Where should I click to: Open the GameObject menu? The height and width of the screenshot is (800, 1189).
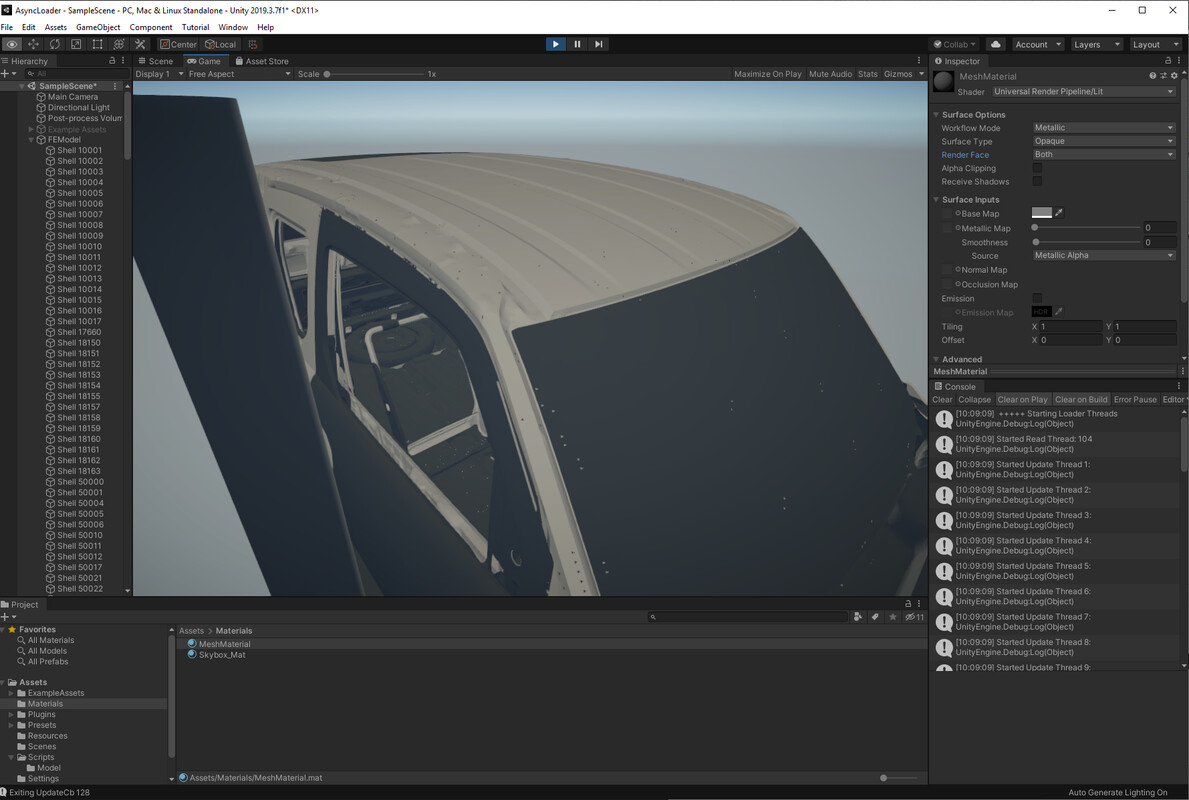click(97, 27)
